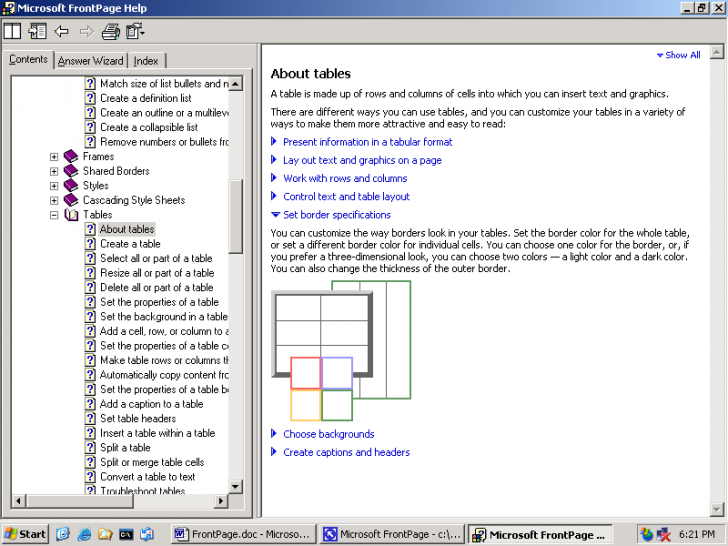
Task: Click the Back arrow in help toolbar
Action: pos(62,31)
